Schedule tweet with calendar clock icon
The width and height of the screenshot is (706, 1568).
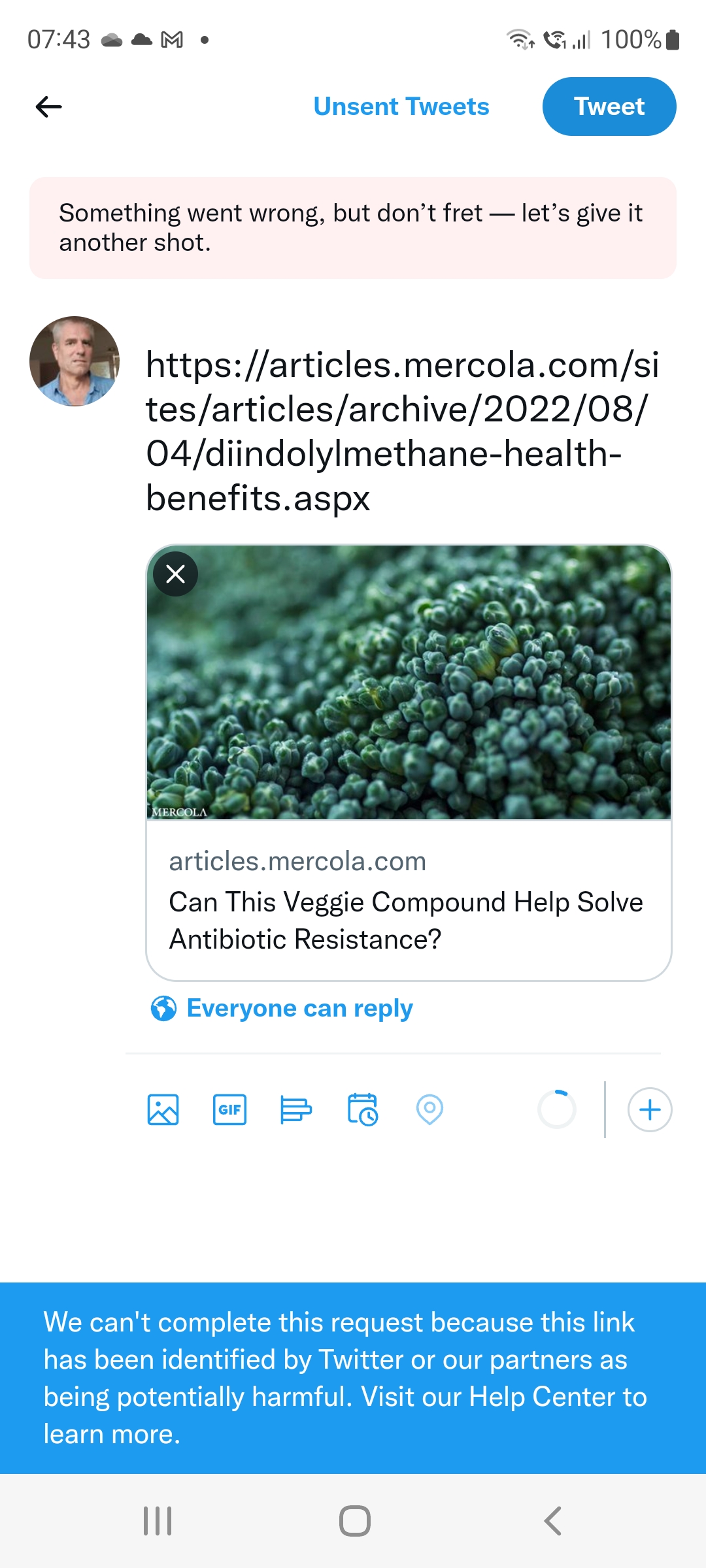[x=363, y=1109]
